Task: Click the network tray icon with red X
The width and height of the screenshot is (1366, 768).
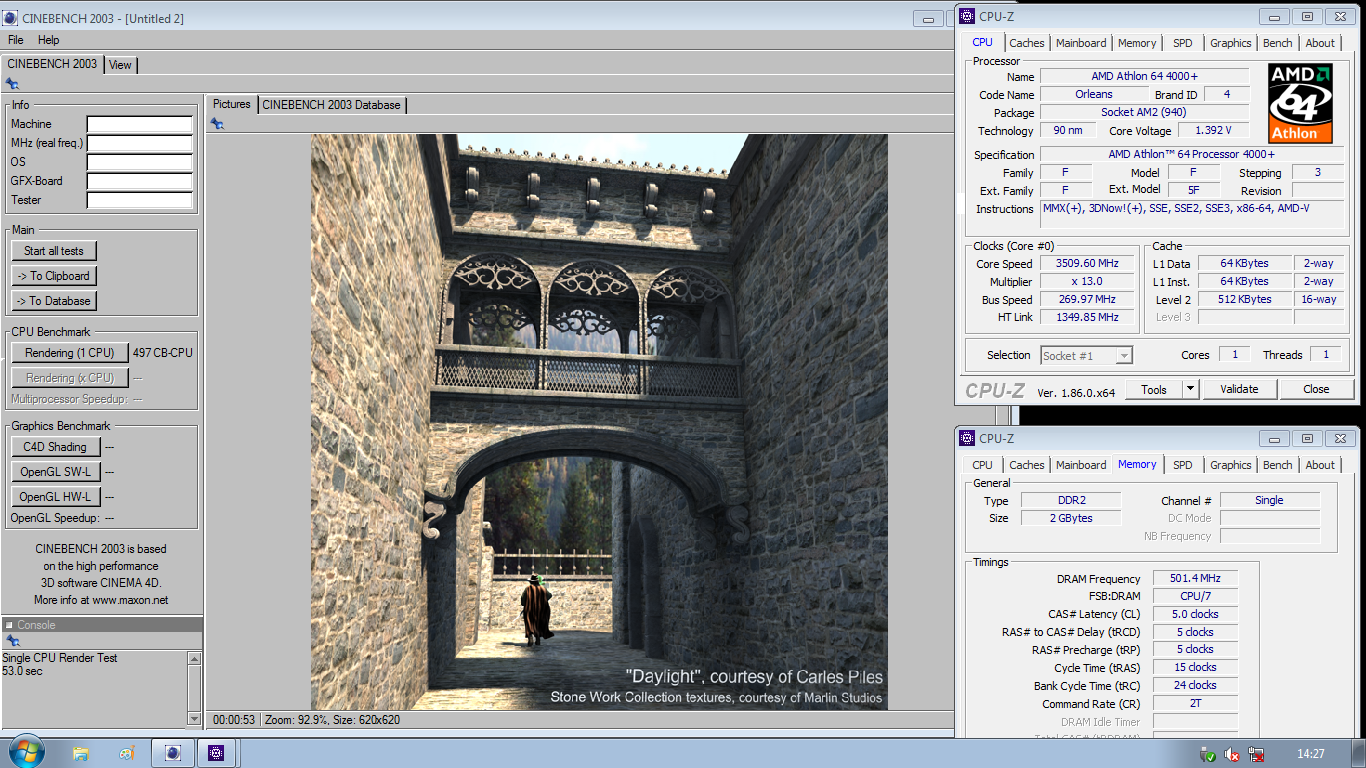Action: pos(1256,754)
